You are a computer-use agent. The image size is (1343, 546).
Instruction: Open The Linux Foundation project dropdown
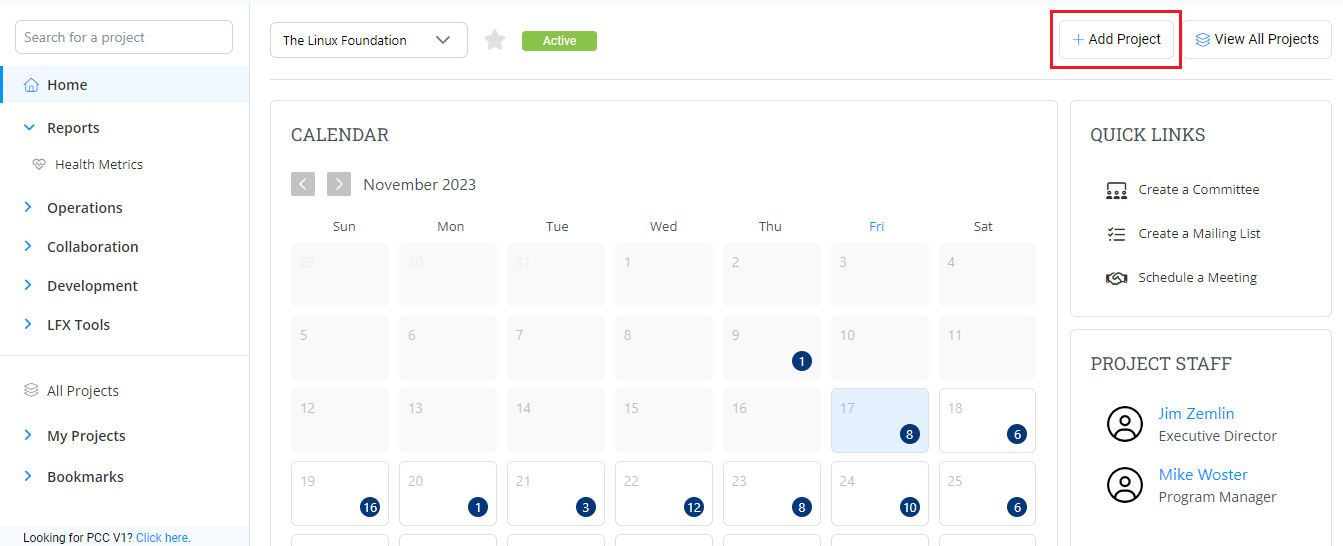(368, 40)
